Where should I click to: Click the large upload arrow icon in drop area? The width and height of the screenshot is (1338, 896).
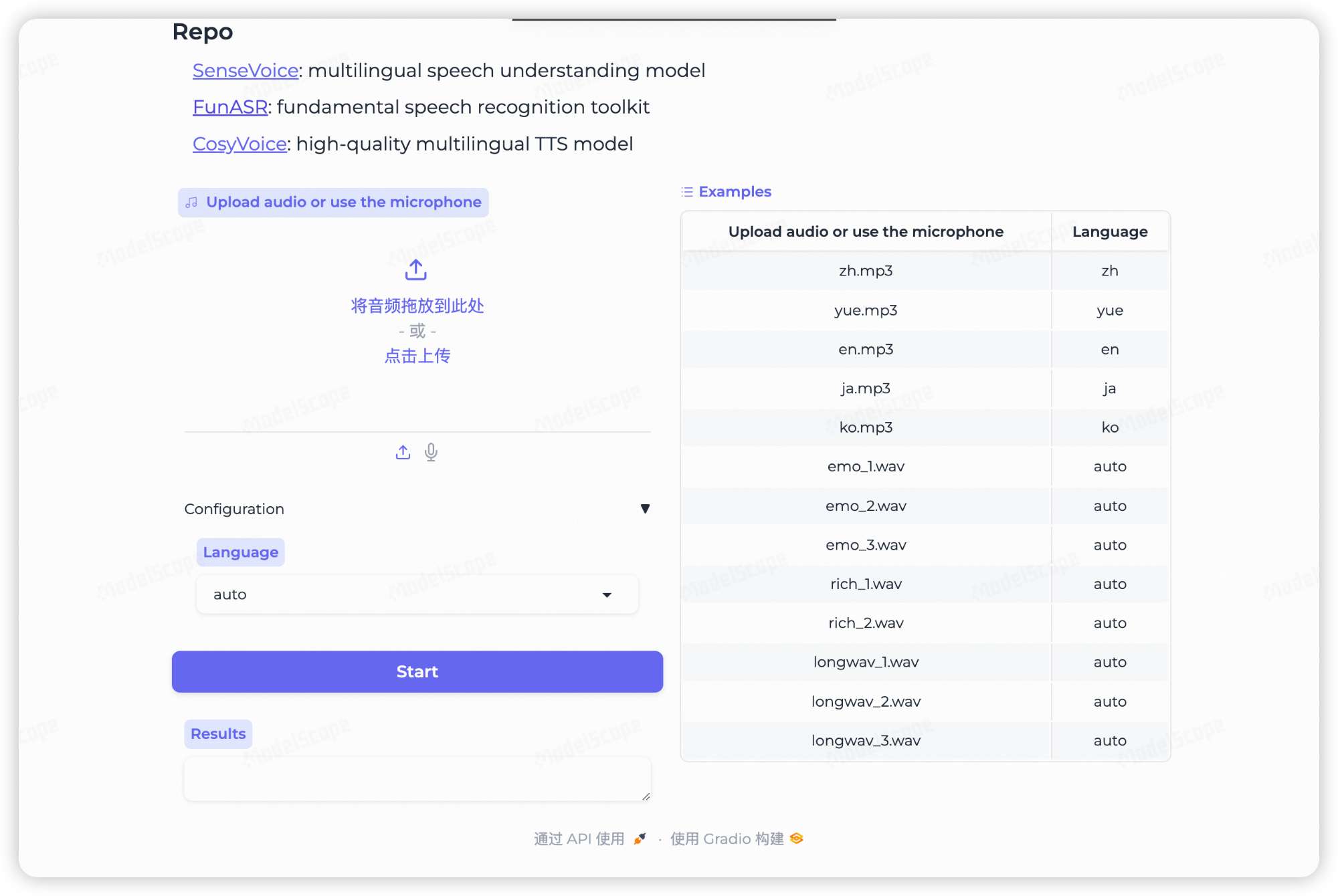click(x=415, y=270)
